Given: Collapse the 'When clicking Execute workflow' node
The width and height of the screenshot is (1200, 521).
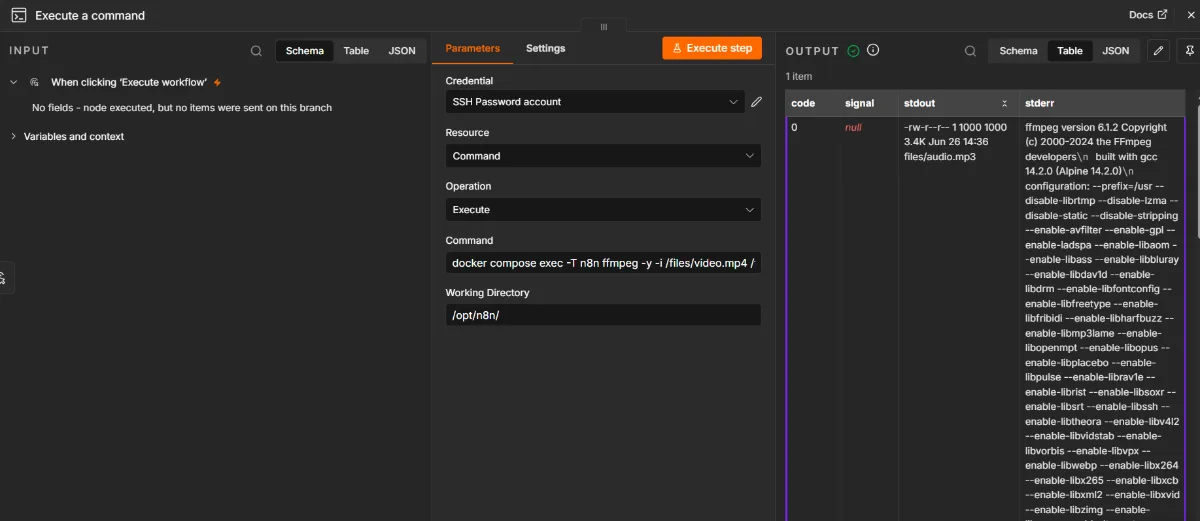Looking at the screenshot, I should [x=13, y=82].
